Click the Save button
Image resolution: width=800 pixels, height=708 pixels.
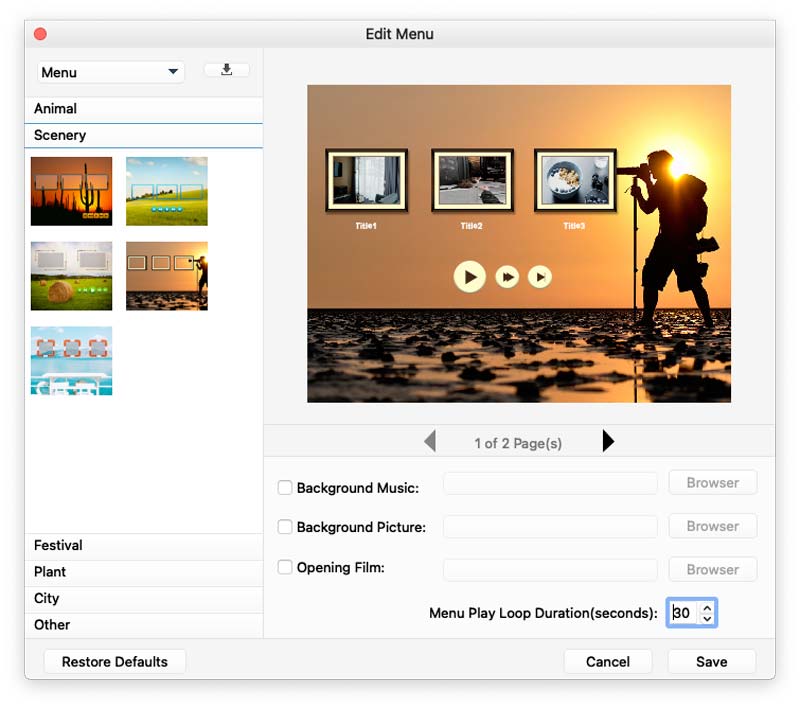click(x=712, y=662)
